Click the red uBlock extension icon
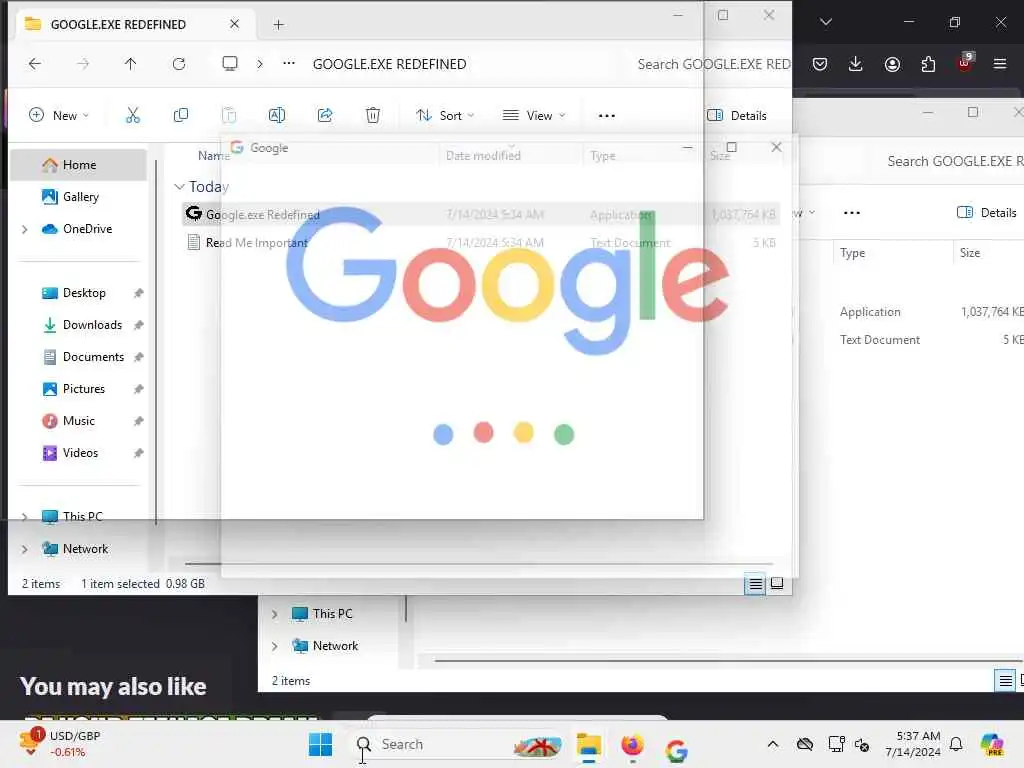The width and height of the screenshot is (1024, 768). click(965, 63)
